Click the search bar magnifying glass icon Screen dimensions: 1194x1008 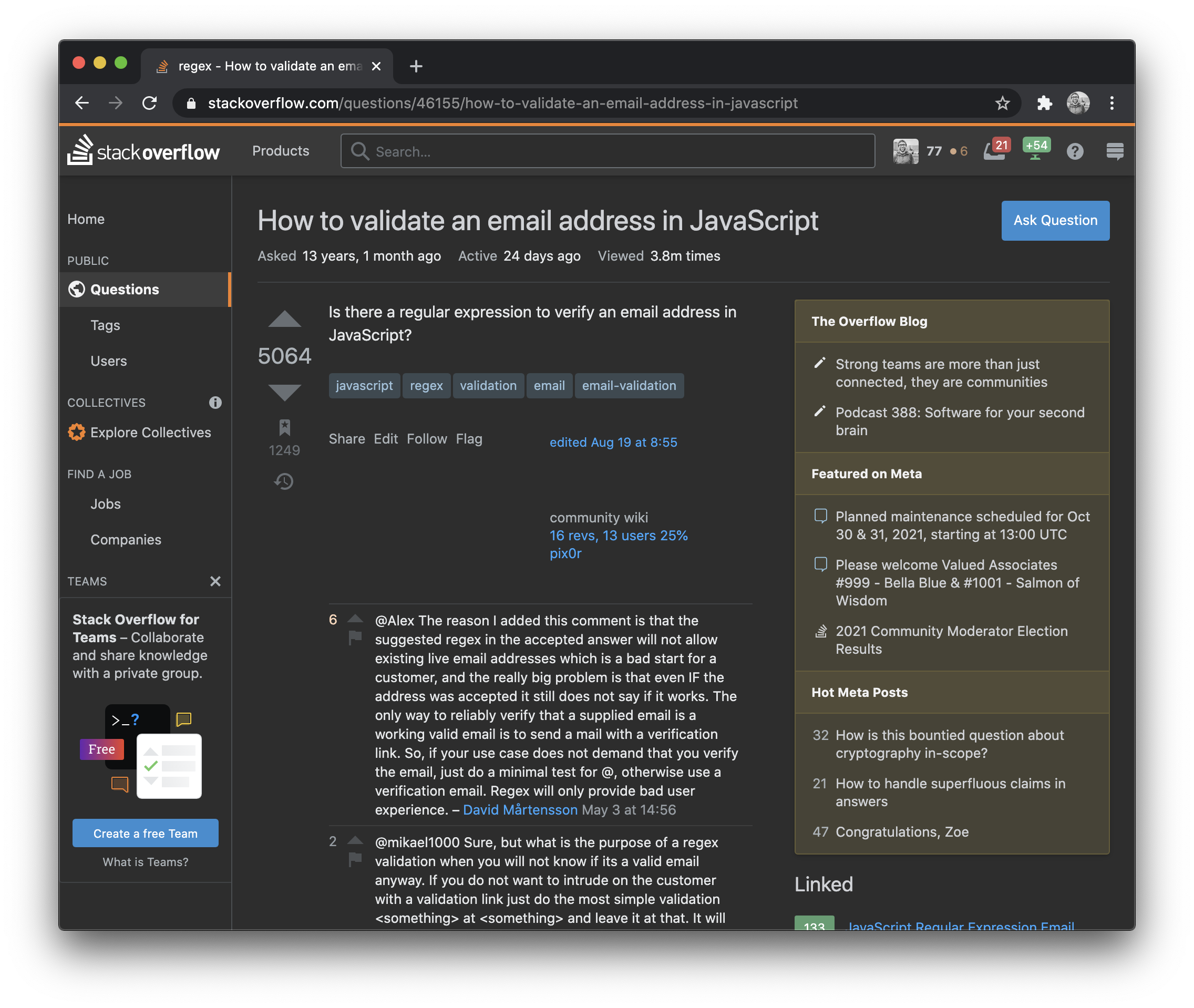362,152
